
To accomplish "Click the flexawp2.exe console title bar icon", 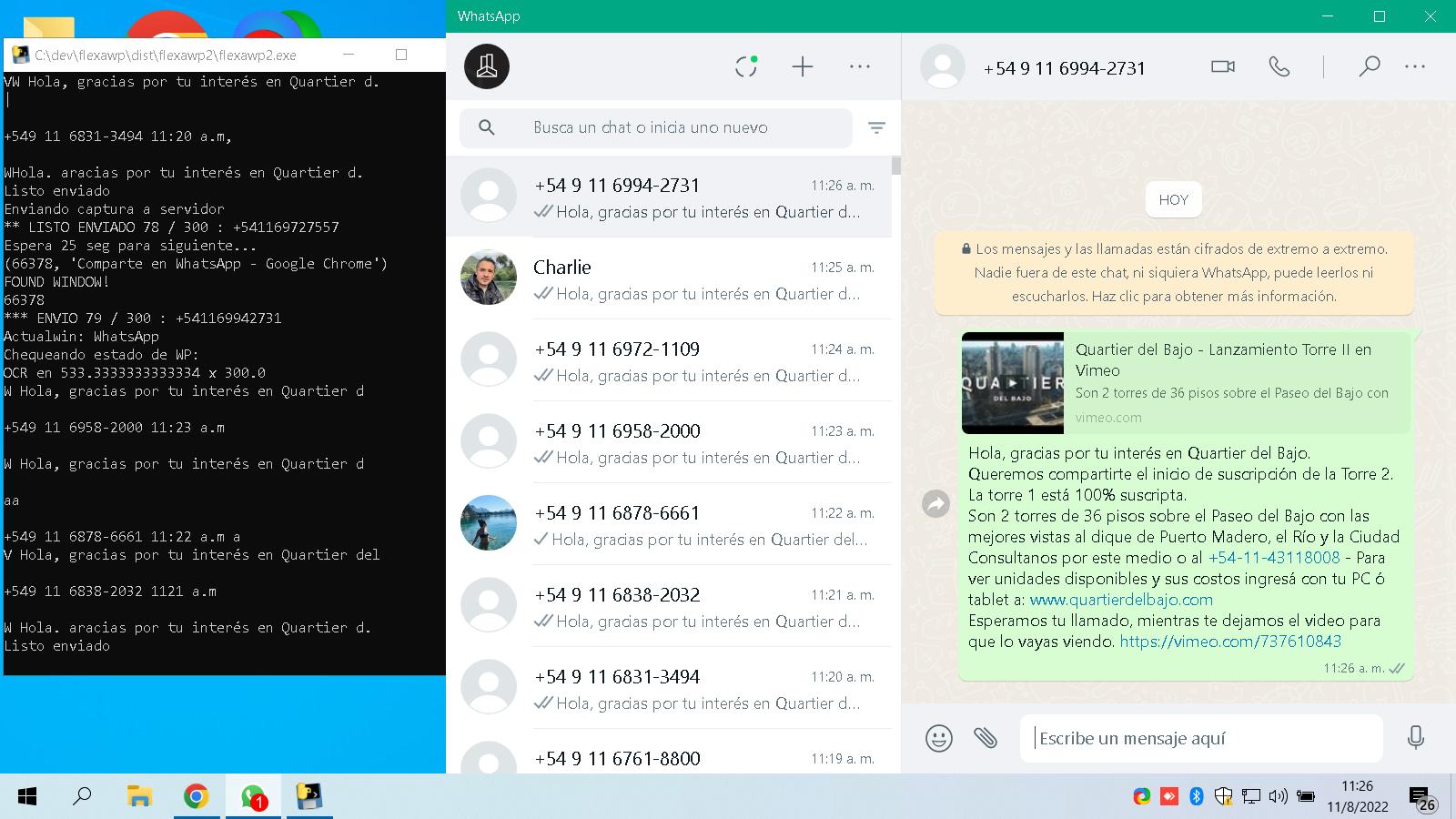I will tap(20, 55).
